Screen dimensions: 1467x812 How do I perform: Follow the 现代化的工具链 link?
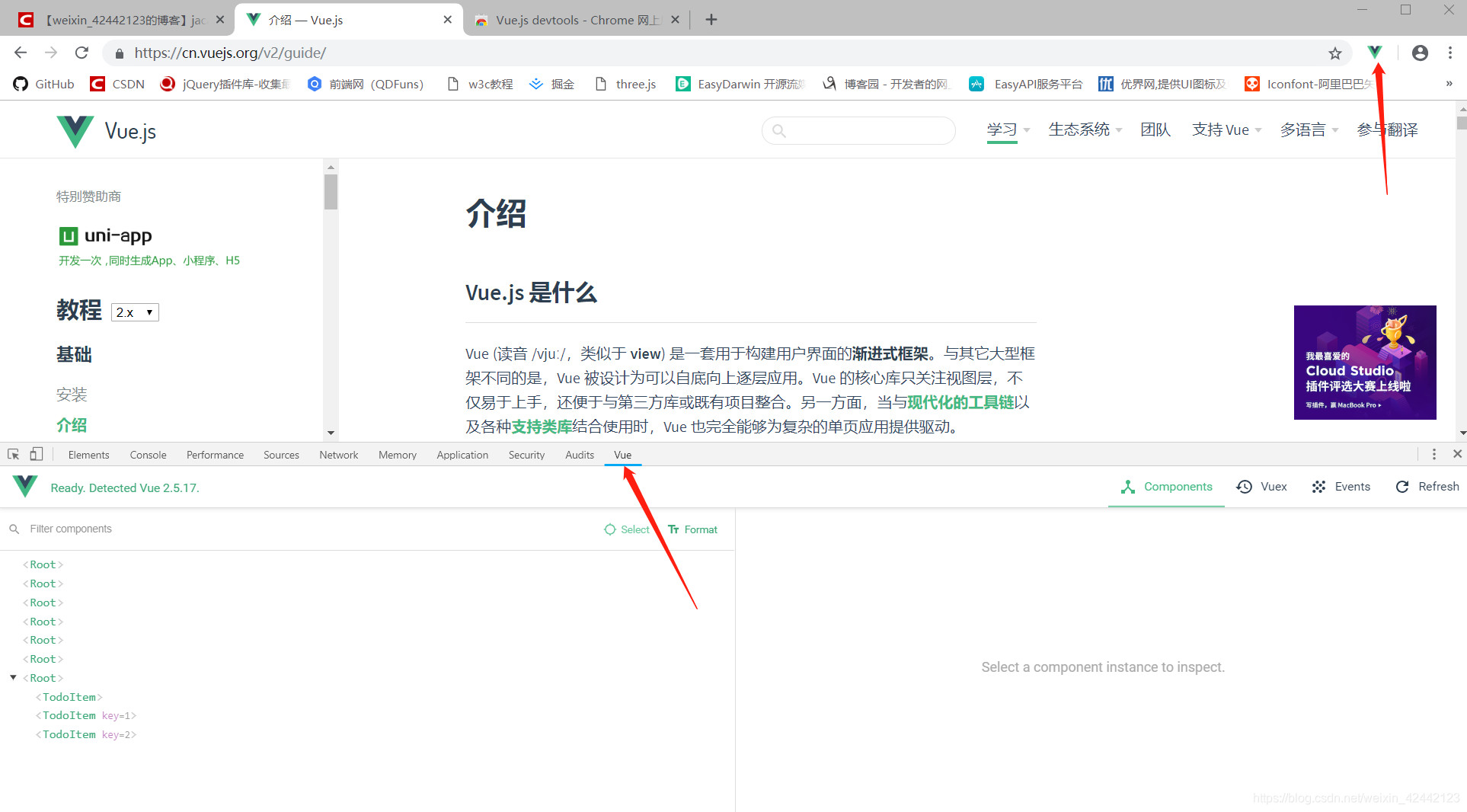click(x=960, y=402)
